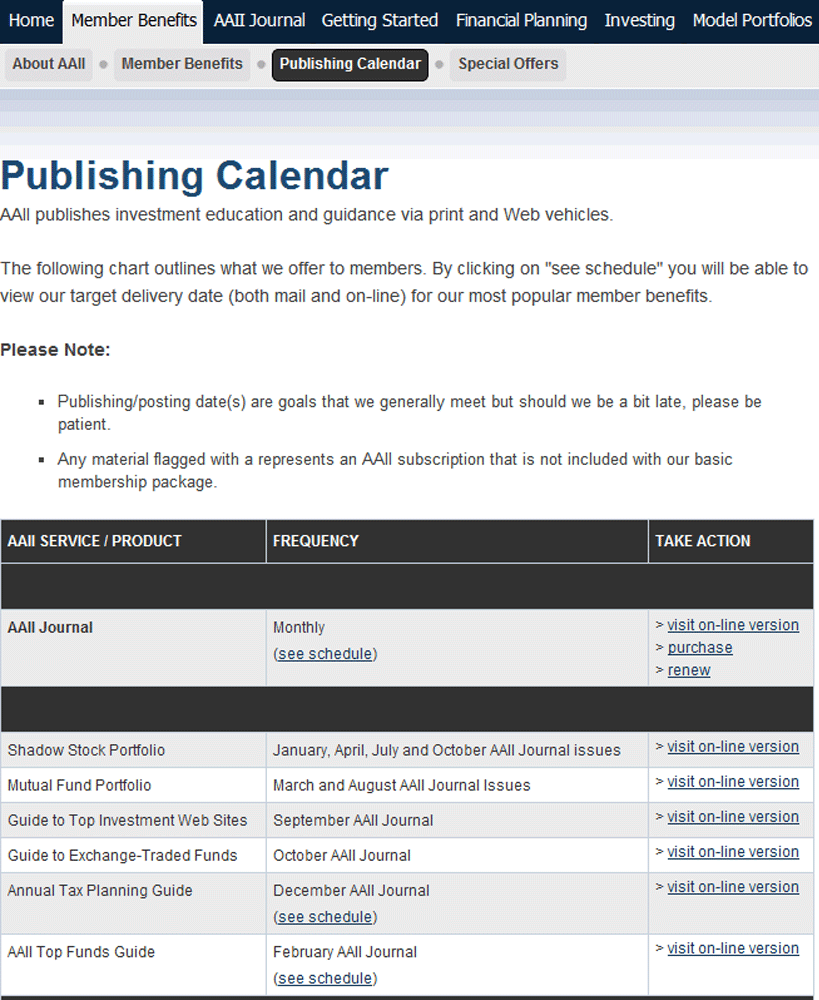View the schedule for the monthly AAII Journal
The width and height of the screenshot is (819, 1000).
click(x=325, y=654)
